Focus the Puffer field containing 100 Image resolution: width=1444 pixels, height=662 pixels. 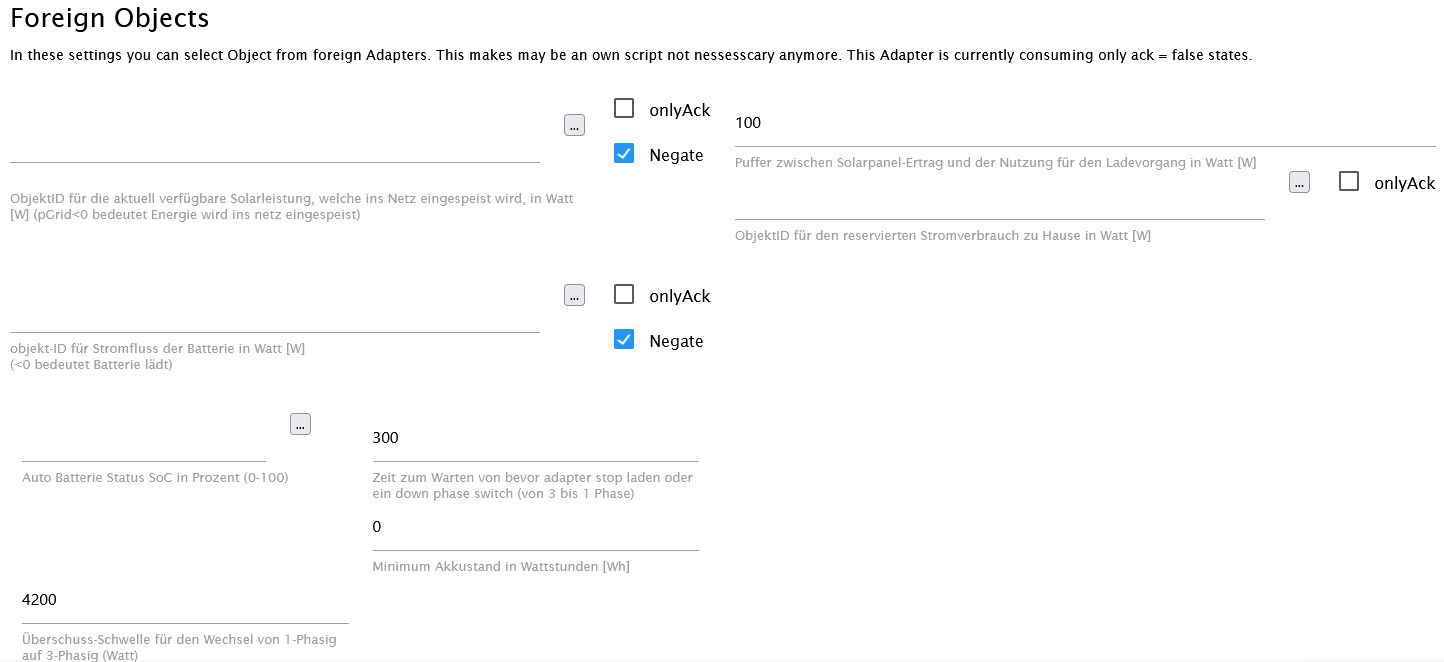point(1085,124)
